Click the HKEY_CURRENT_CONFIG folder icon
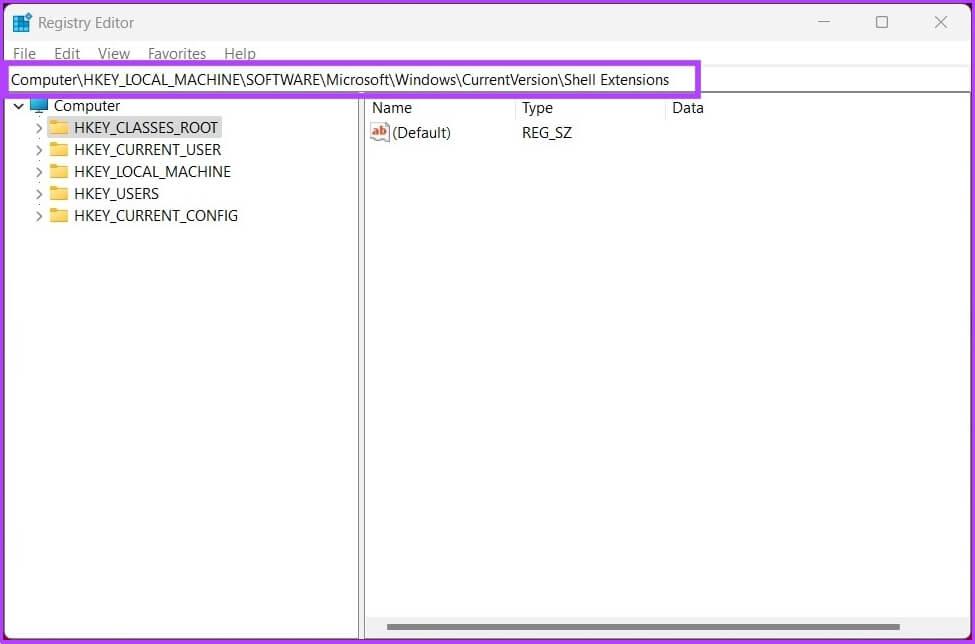Image resolution: width=975 pixels, height=644 pixels. 59,216
